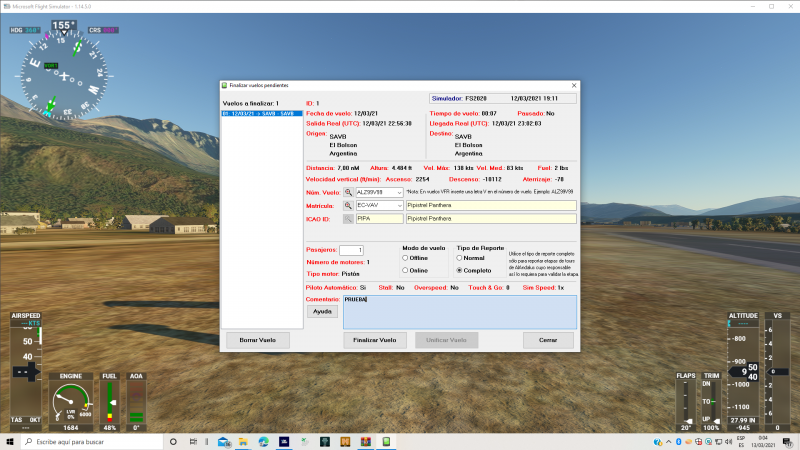Click the 'Fecha de vuelo: 12/03/21' text
Viewport: 800px width, 450px height.
342,113
